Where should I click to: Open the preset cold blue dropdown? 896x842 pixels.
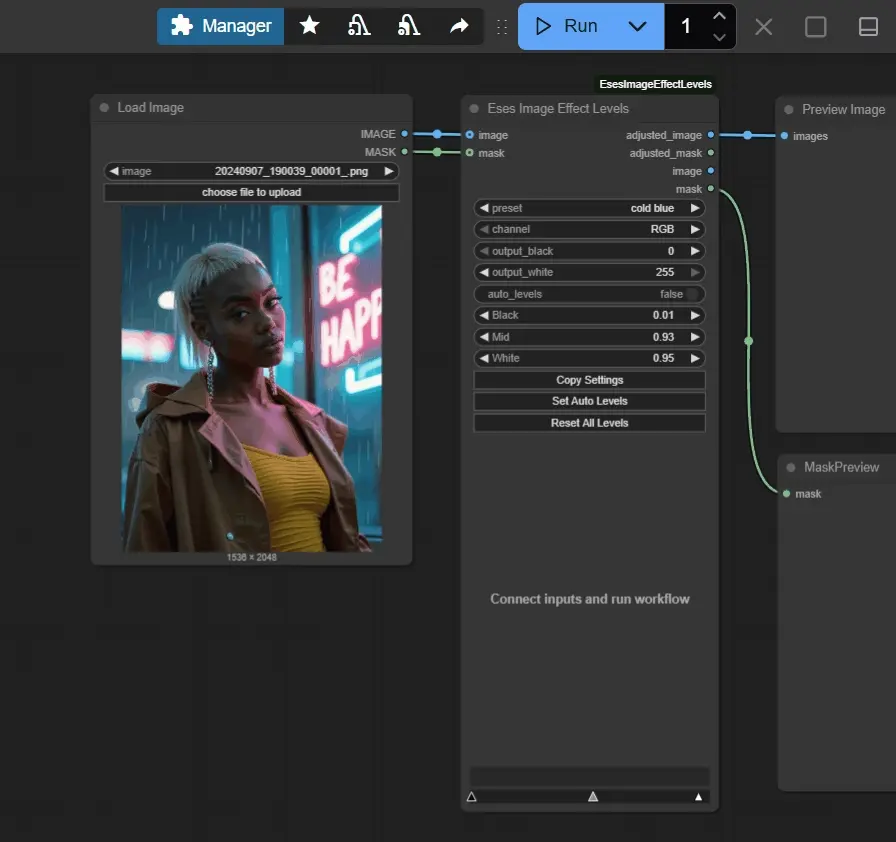pyautogui.click(x=589, y=208)
